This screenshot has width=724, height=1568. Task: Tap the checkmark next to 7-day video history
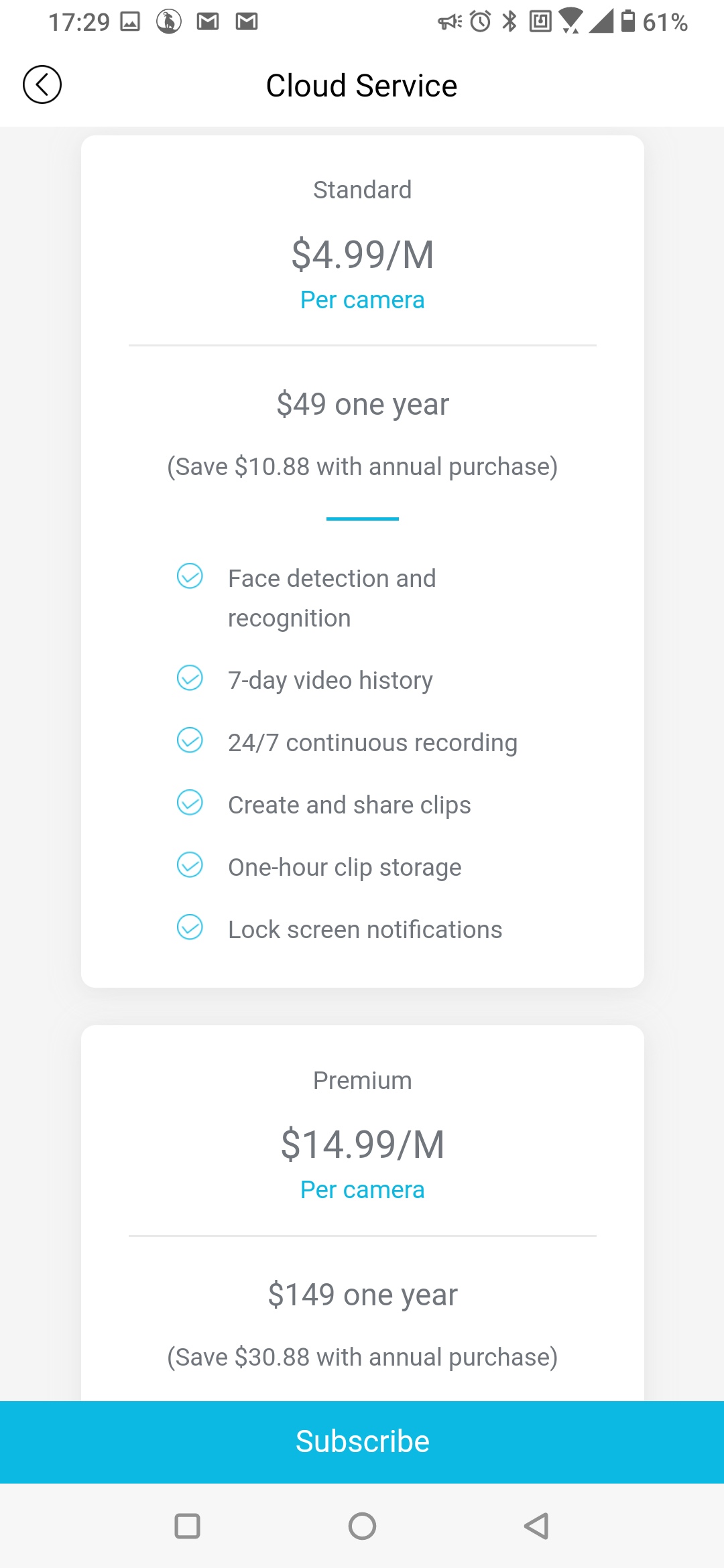(x=190, y=677)
